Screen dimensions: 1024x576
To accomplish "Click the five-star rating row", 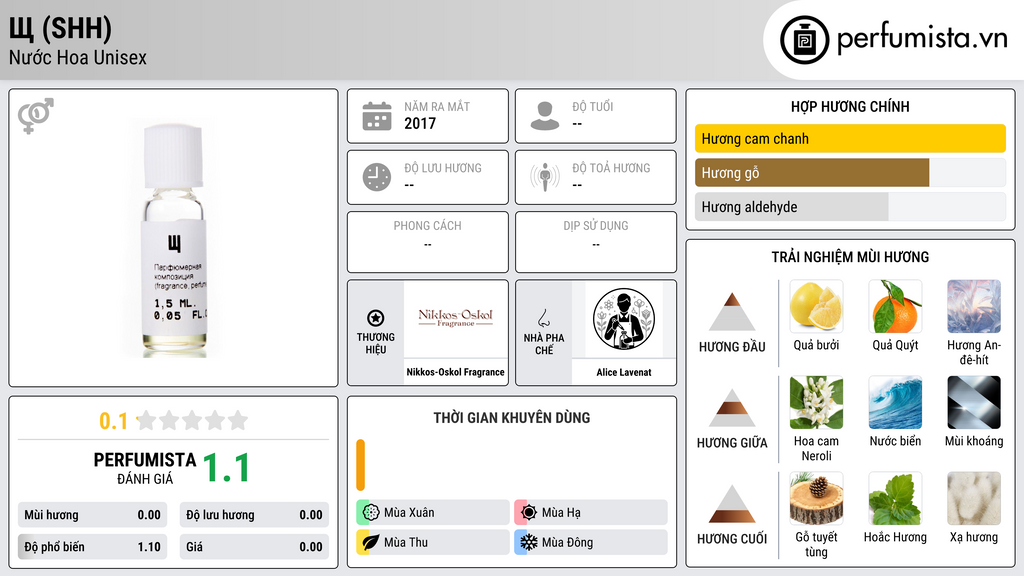I will [x=193, y=420].
